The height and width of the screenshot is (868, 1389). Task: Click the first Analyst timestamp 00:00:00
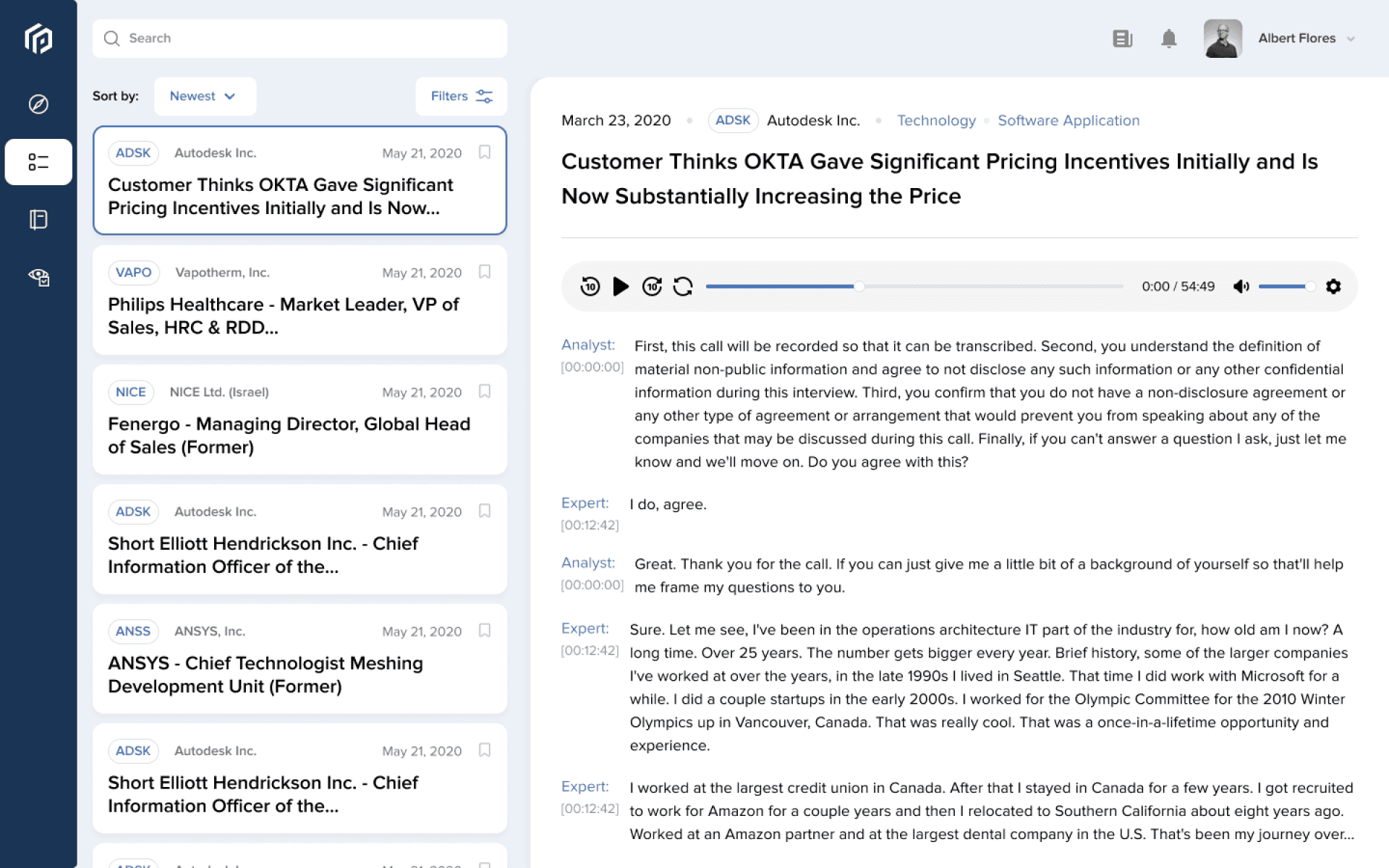592,367
